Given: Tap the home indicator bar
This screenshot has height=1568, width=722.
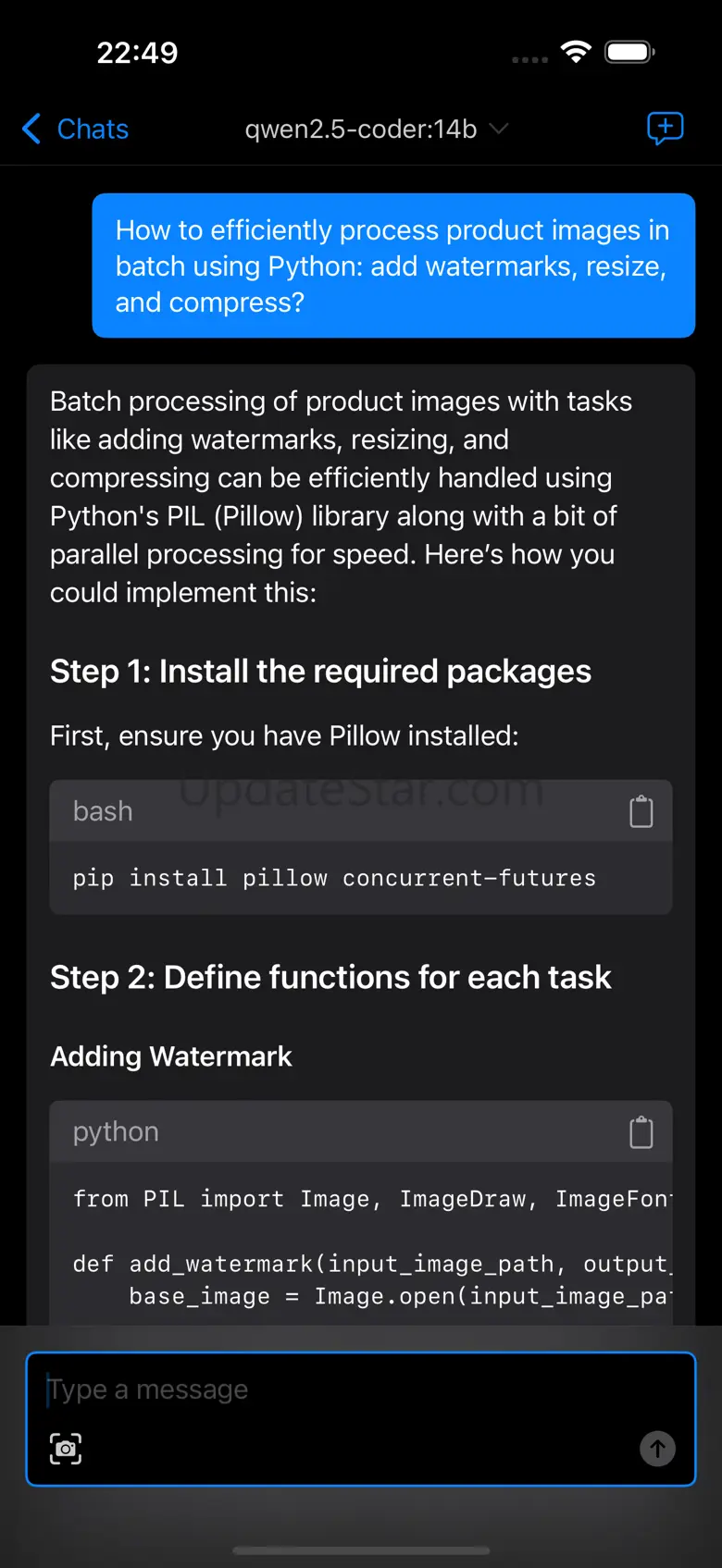Looking at the screenshot, I should (361, 1550).
